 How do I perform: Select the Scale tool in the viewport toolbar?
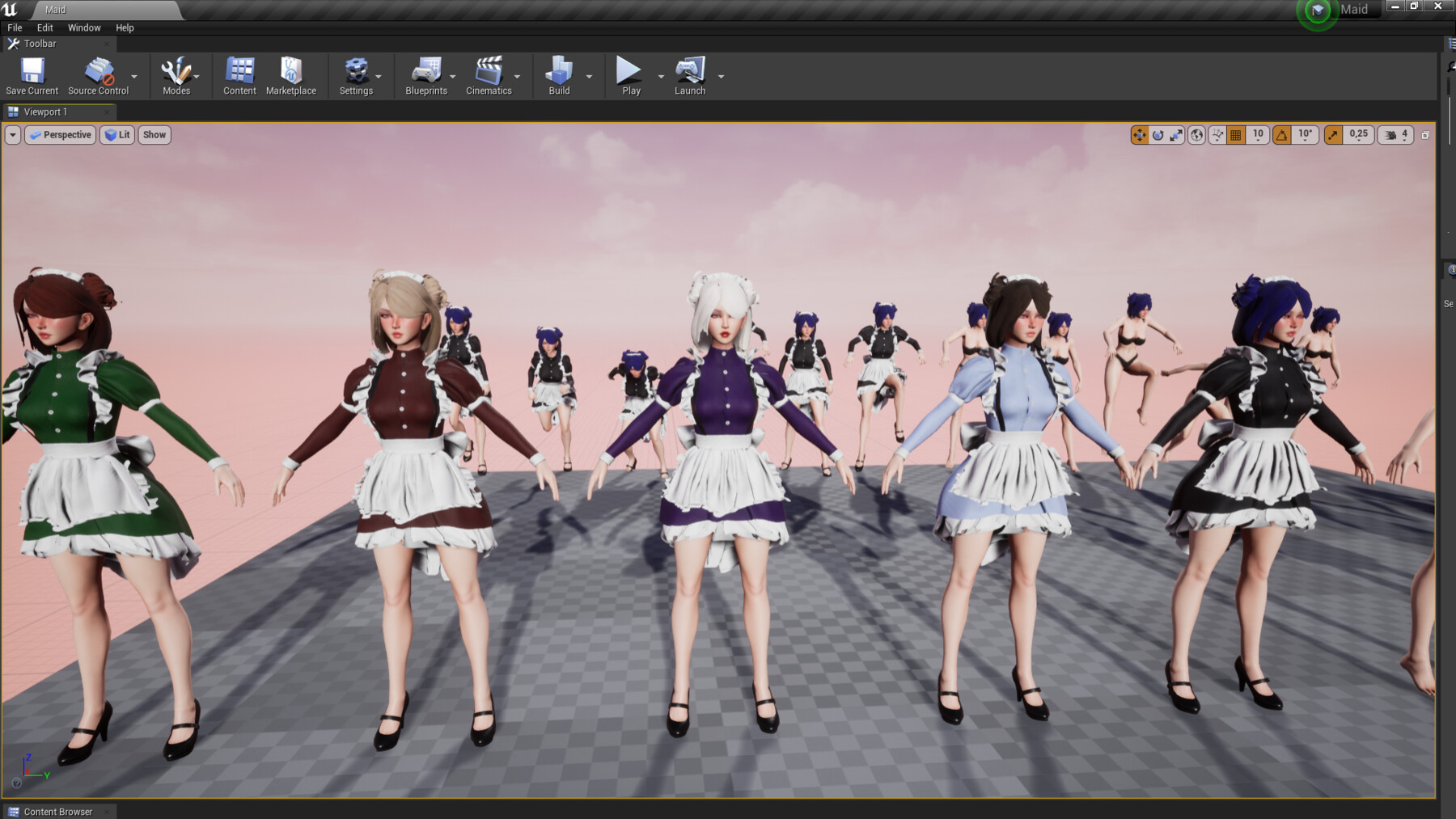click(x=1175, y=135)
